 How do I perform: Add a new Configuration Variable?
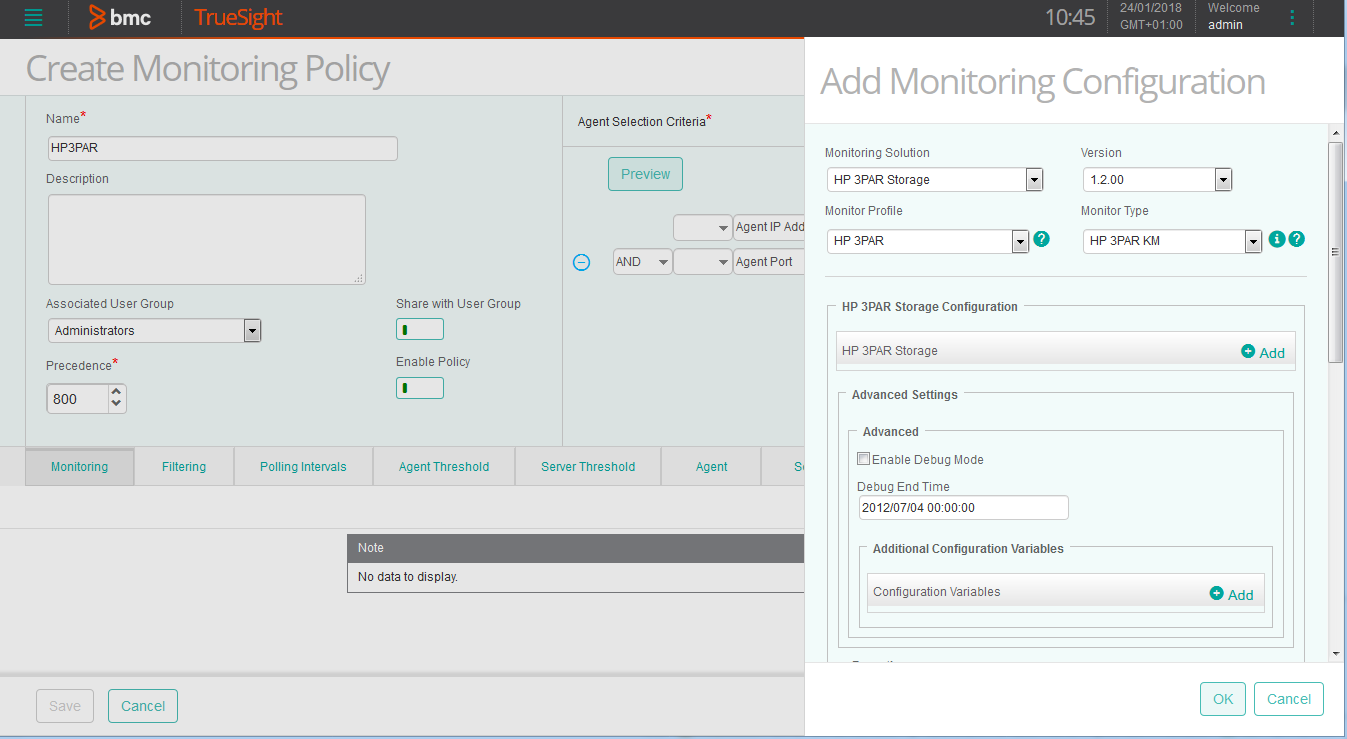click(x=1231, y=594)
